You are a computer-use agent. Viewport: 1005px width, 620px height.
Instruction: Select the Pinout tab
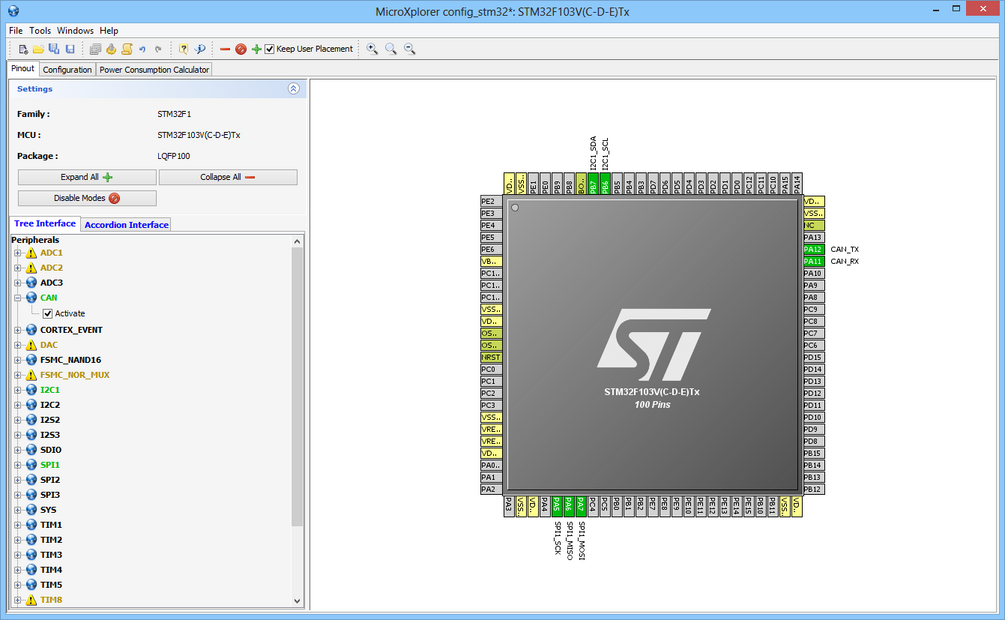coord(22,69)
